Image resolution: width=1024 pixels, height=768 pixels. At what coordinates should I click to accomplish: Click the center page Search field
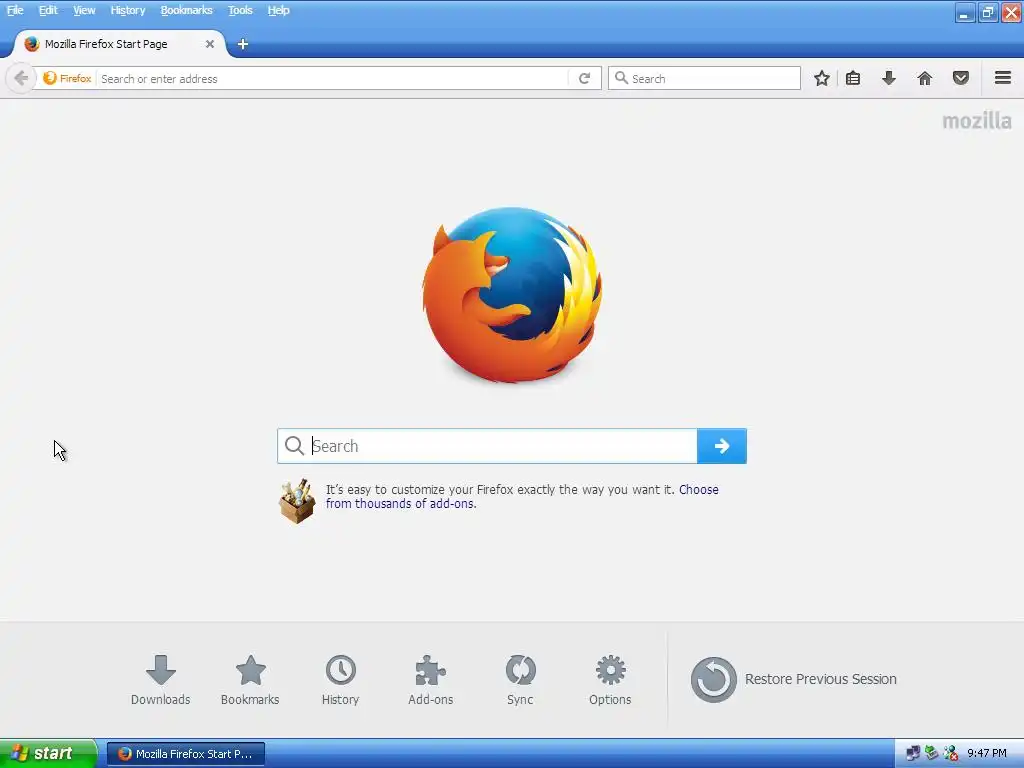(x=487, y=446)
